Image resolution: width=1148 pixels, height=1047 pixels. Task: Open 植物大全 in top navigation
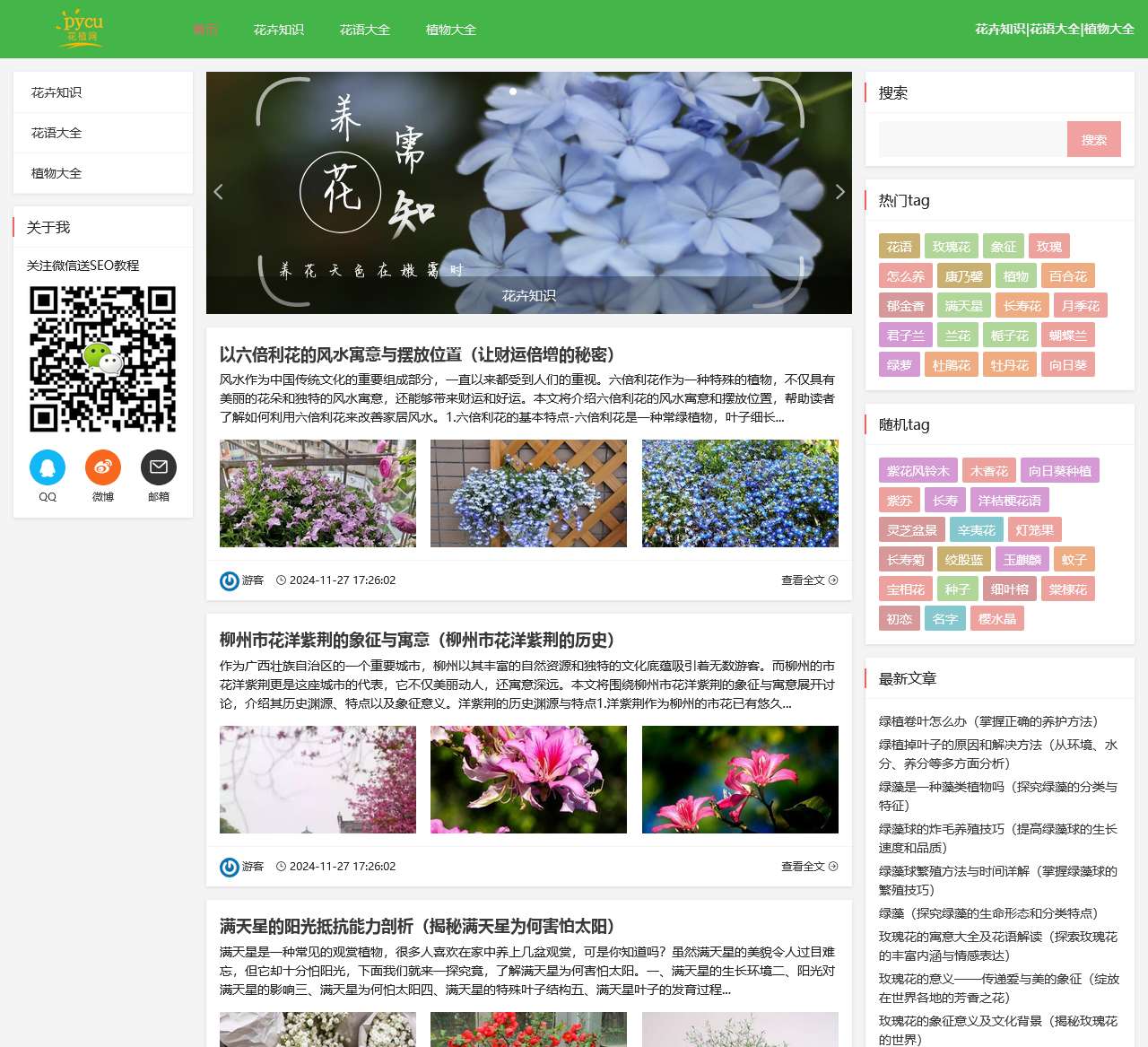click(x=451, y=30)
